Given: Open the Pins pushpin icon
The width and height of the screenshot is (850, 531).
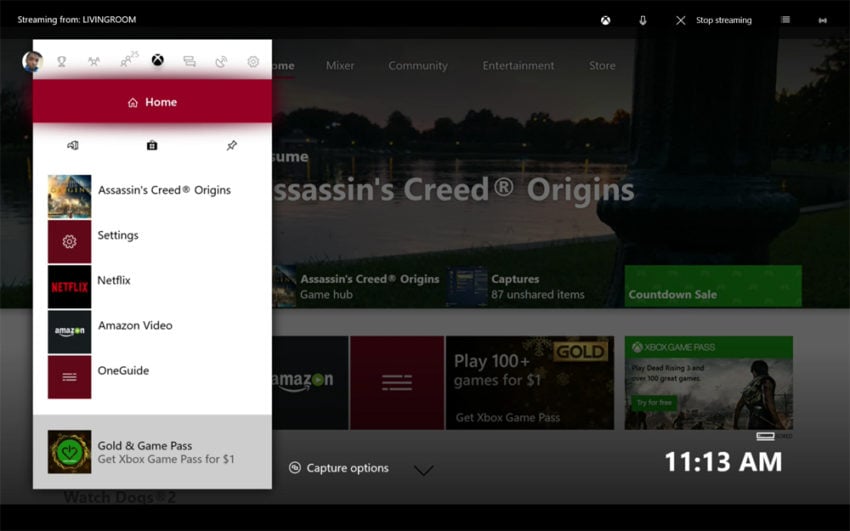Looking at the screenshot, I should 231,145.
